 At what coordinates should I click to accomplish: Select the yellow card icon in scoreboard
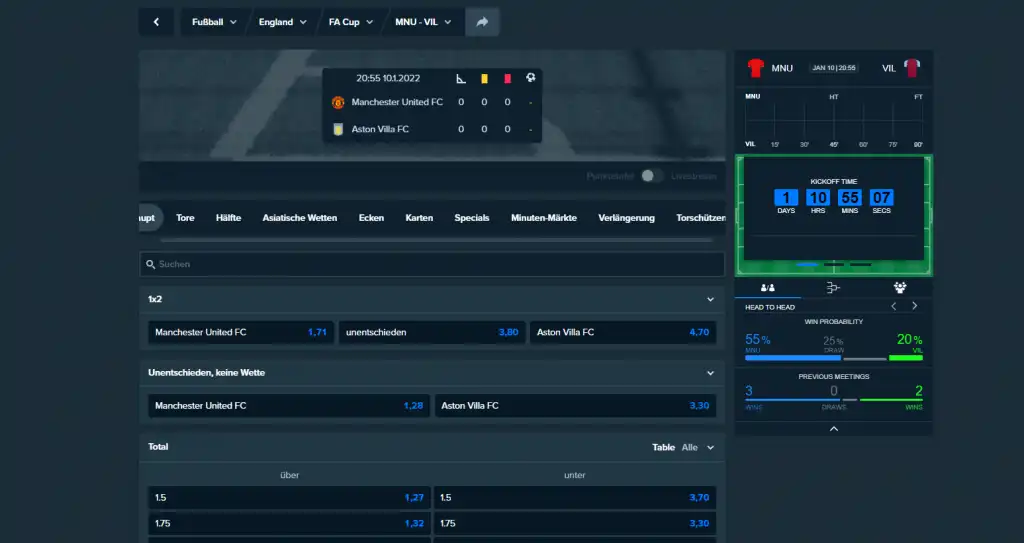coord(485,78)
